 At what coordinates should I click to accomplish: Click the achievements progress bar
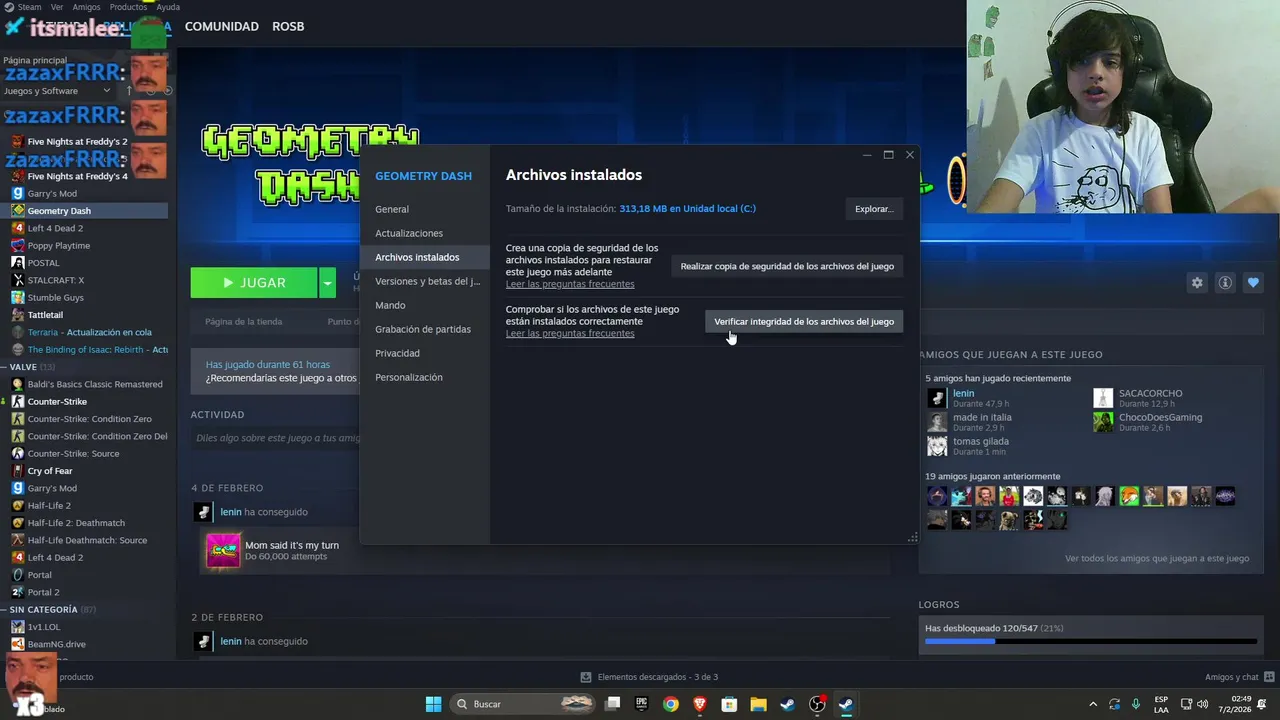click(1091, 641)
